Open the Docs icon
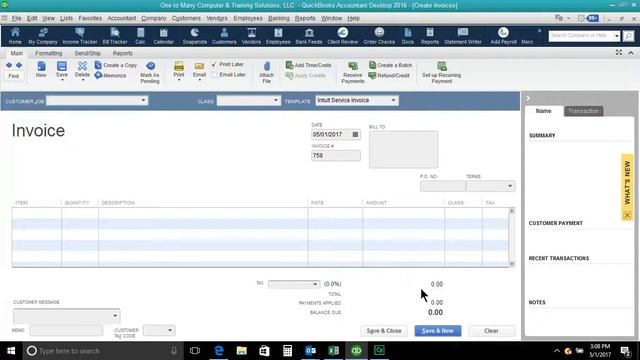640x360 pixels. click(x=407, y=36)
